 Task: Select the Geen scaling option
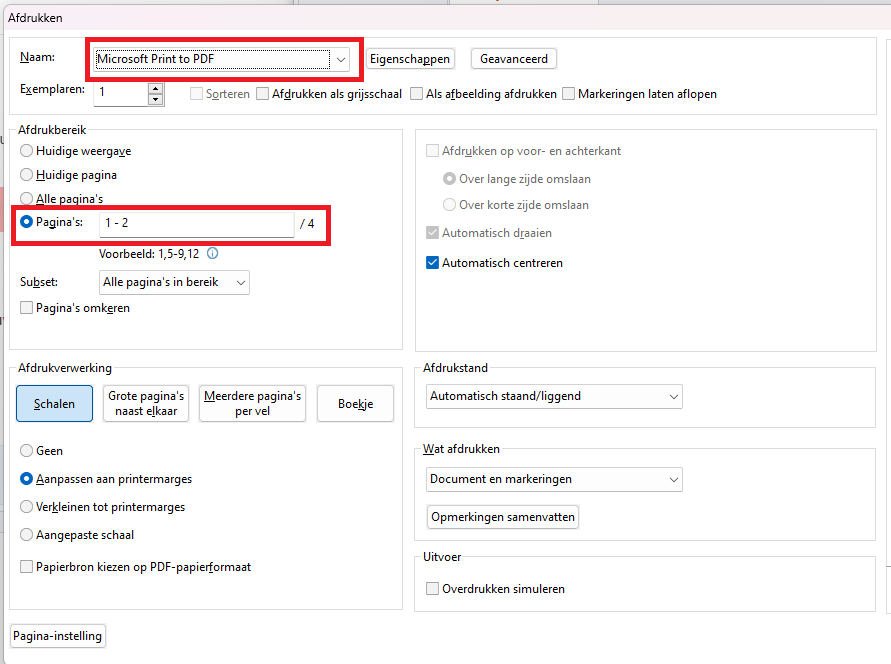point(26,451)
